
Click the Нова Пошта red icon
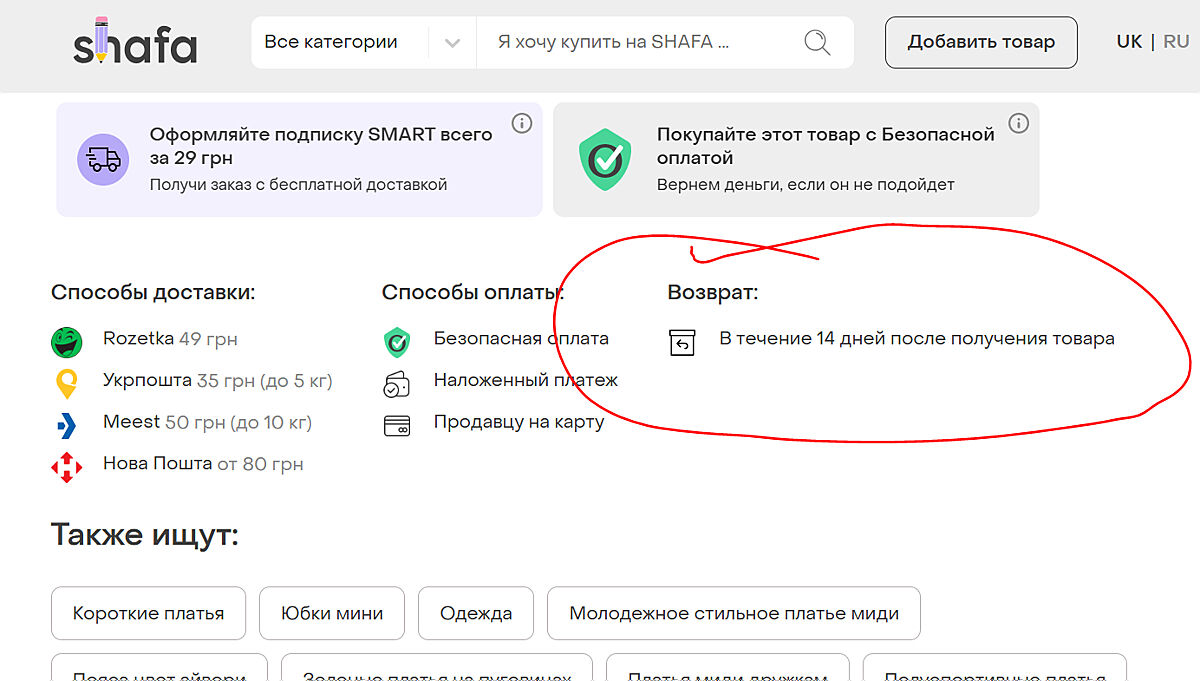coord(66,465)
